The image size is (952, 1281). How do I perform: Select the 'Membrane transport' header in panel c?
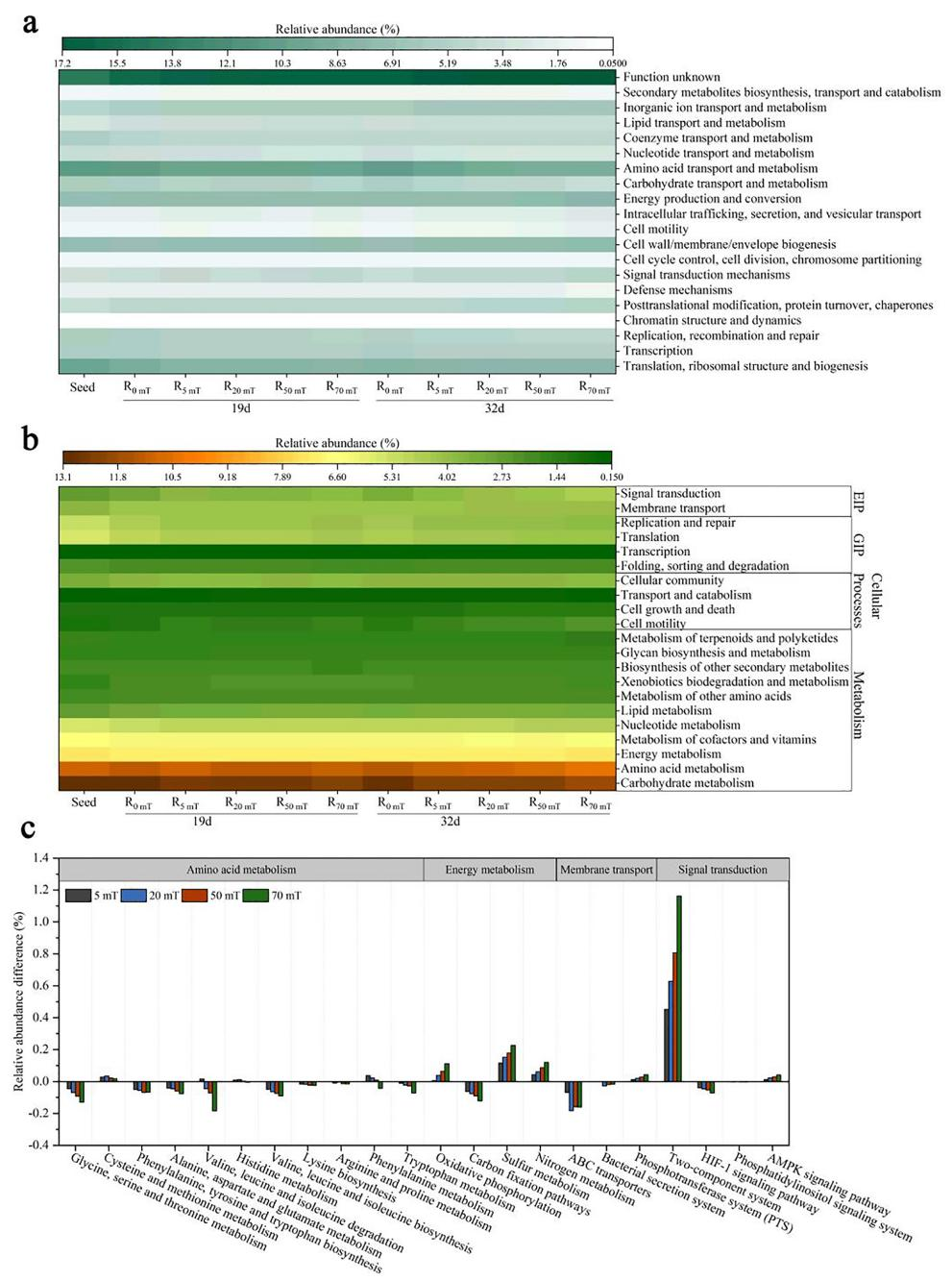tap(606, 870)
